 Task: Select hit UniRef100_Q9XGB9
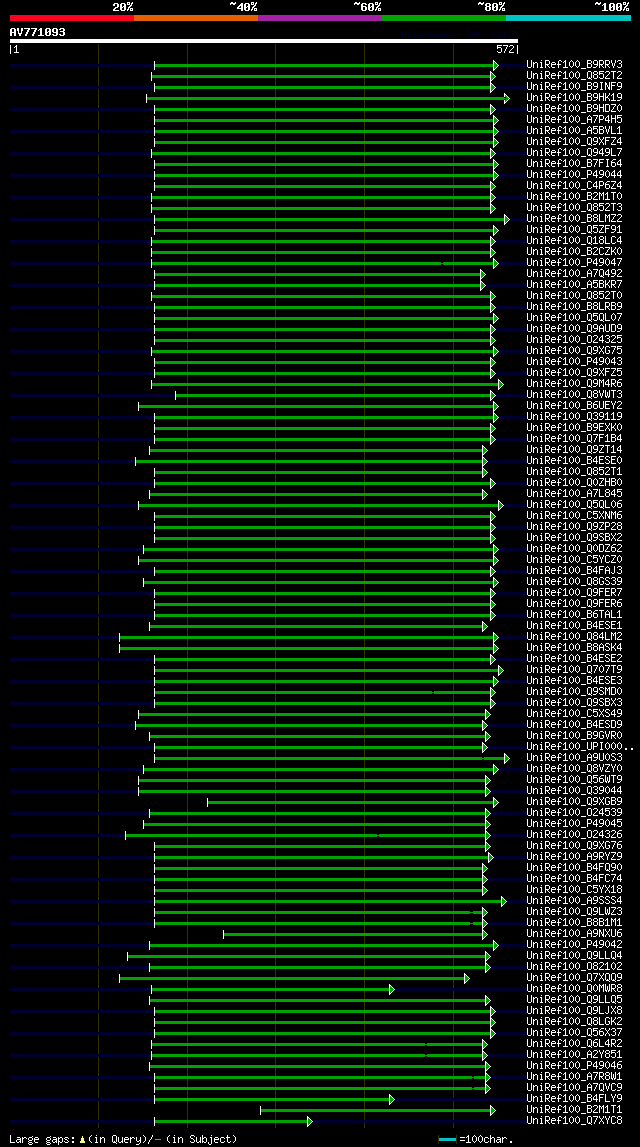(x=574, y=802)
